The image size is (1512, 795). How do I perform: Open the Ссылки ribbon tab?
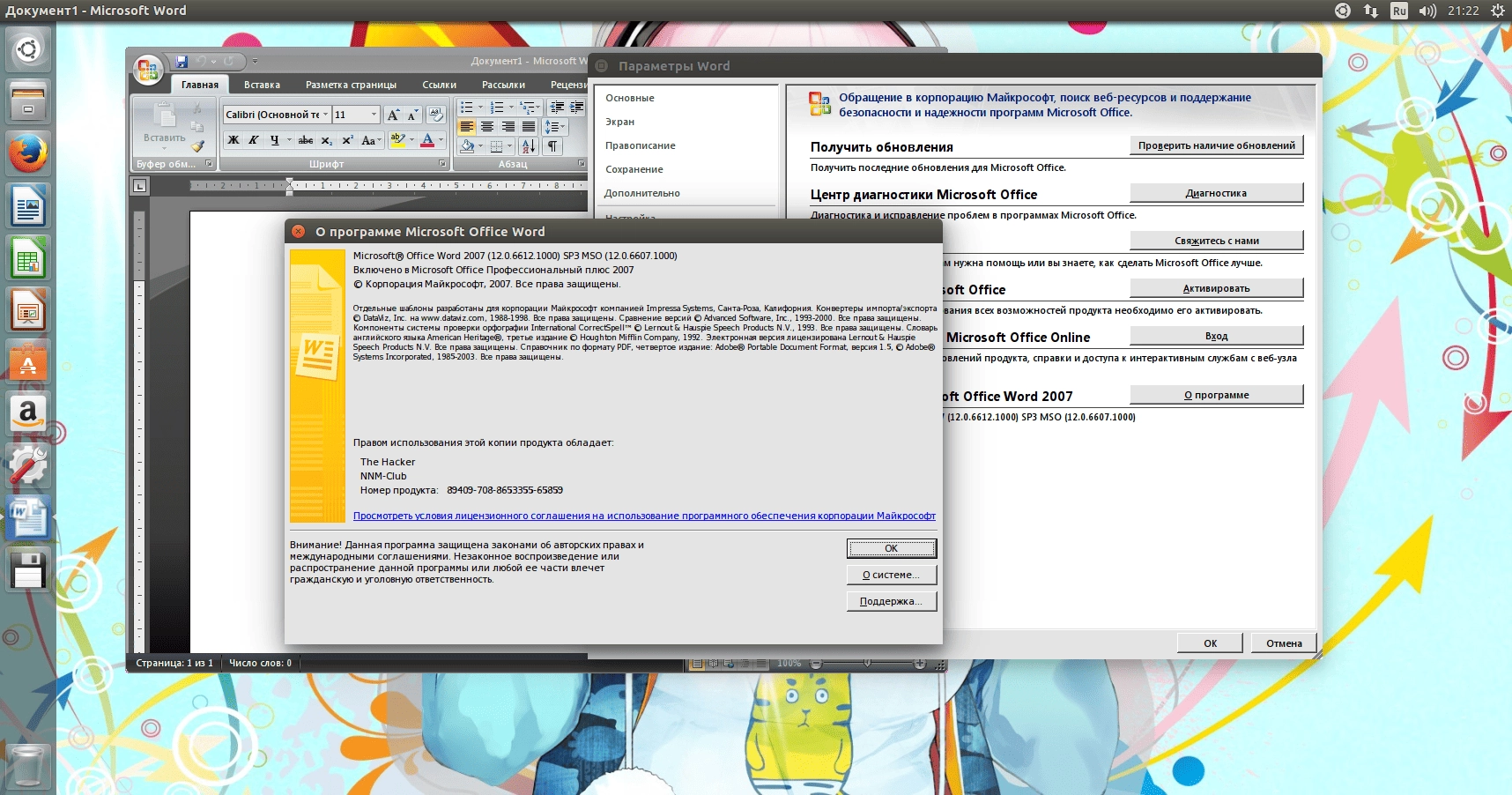pyautogui.click(x=439, y=85)
